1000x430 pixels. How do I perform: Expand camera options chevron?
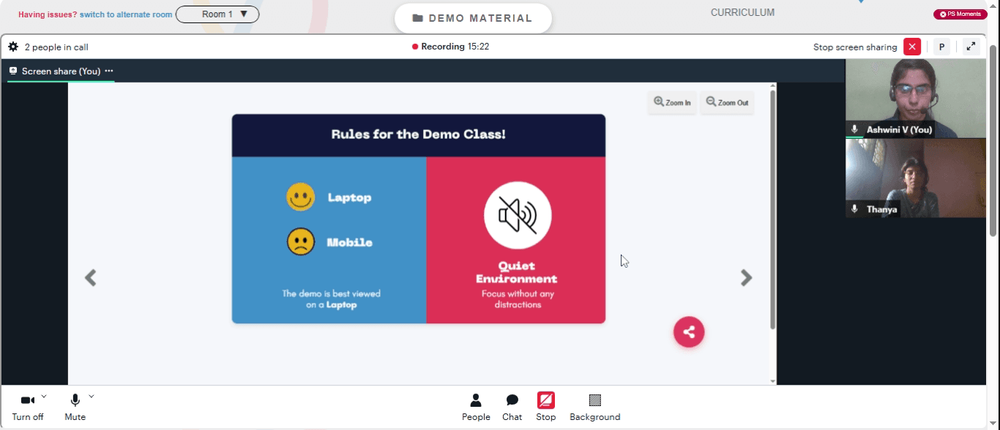click(44, 396)
